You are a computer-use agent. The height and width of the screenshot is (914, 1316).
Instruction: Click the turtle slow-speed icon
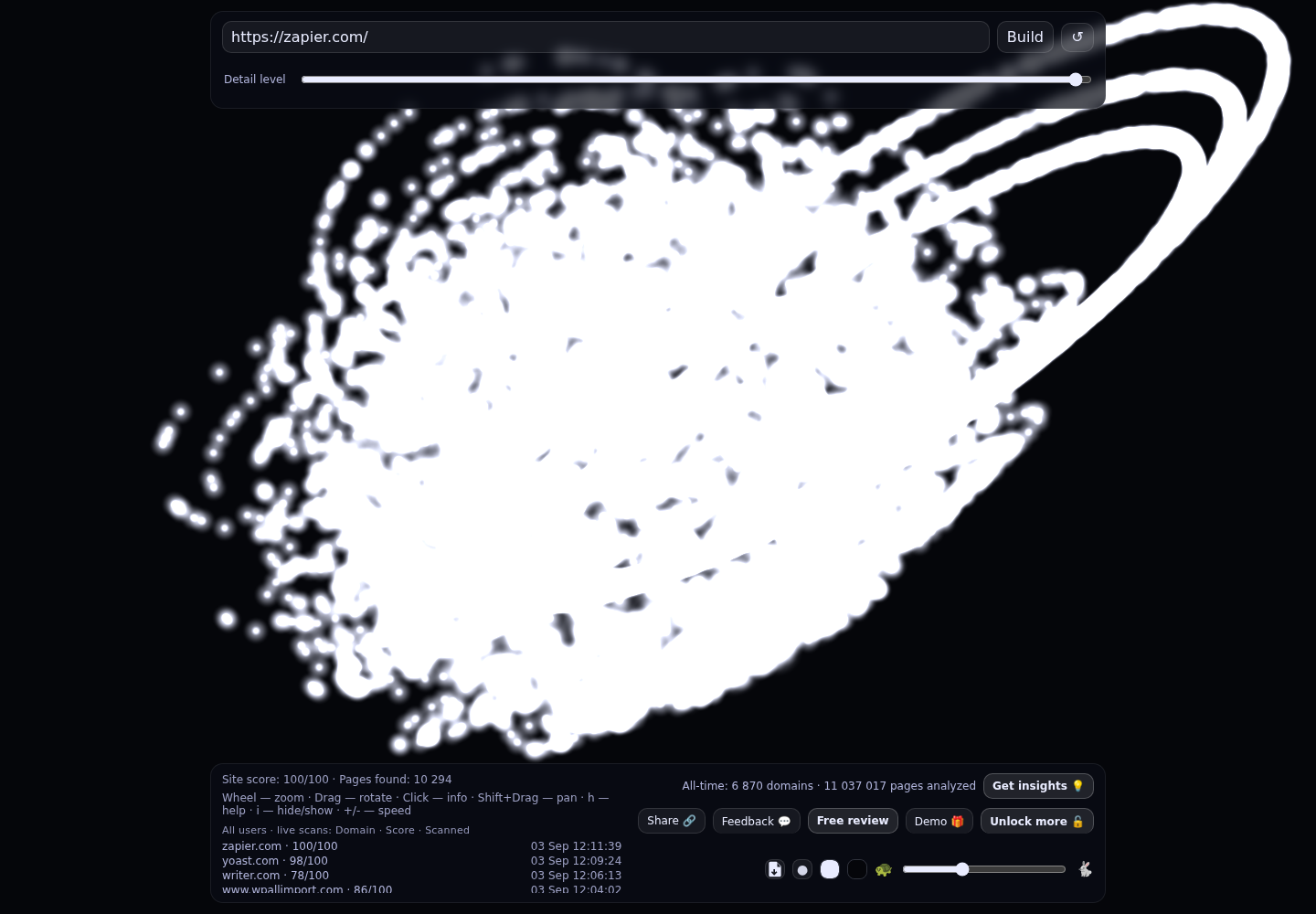[x=883, y=869]
